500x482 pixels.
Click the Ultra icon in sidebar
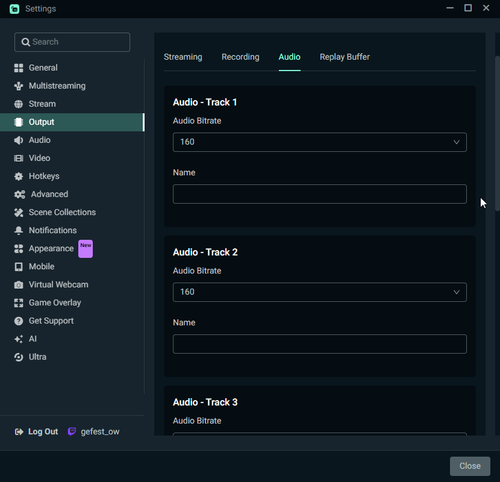(19, 357)
